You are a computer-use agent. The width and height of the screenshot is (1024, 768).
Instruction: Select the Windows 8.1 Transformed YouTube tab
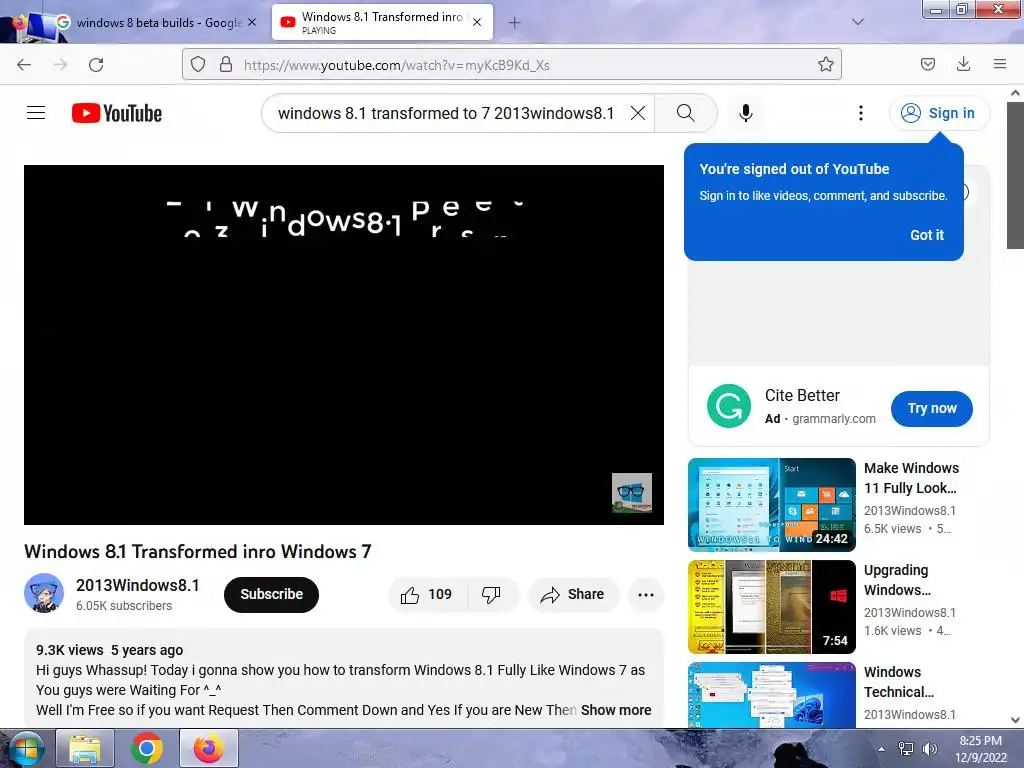(x=382, y=22)
